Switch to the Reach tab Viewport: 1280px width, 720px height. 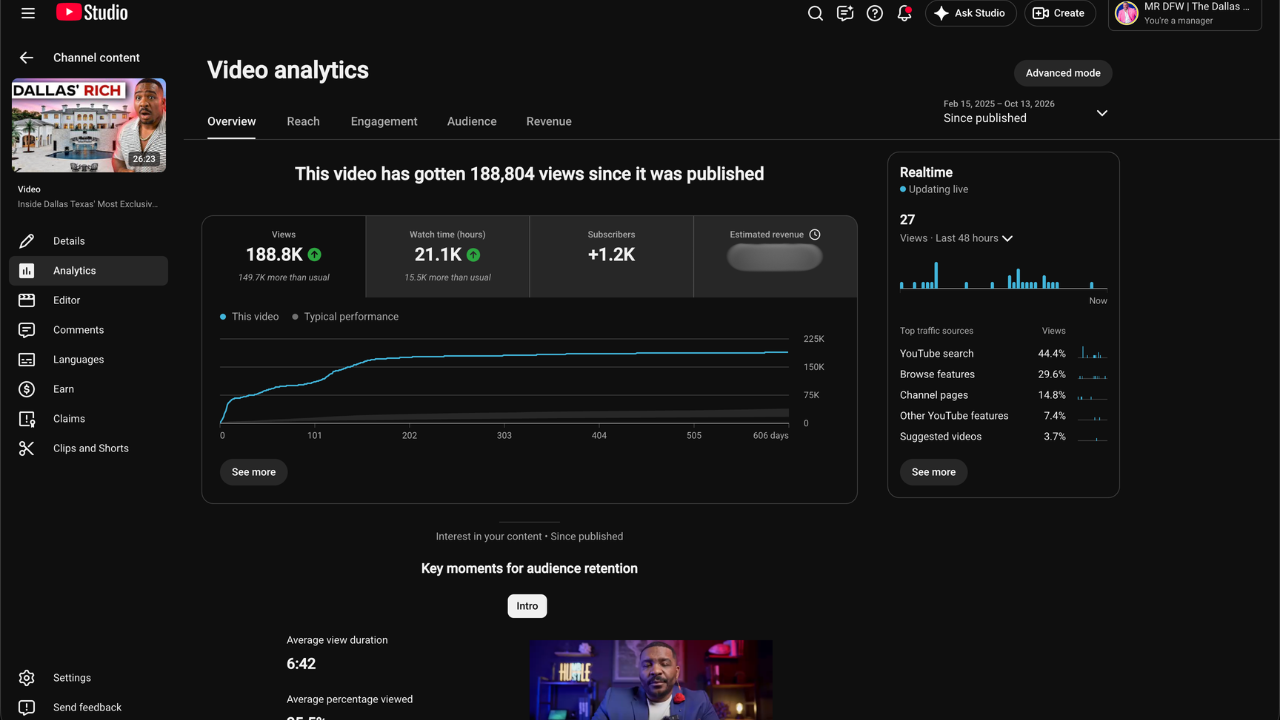pyautogui.click(x=303, y=121)
